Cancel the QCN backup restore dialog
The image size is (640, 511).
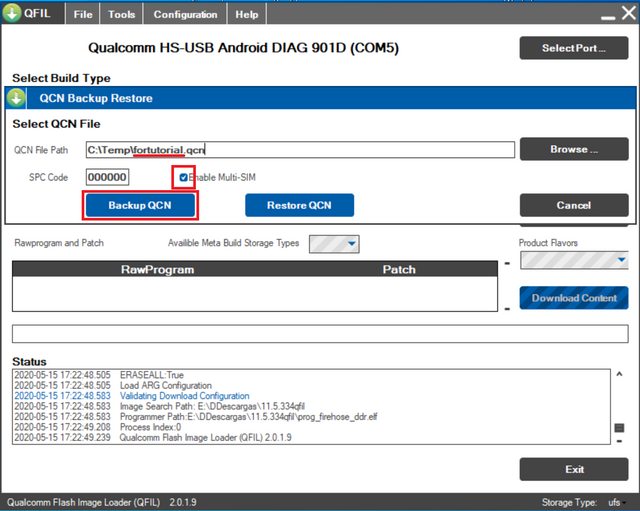pyautogui.click(x=573, y=205)
